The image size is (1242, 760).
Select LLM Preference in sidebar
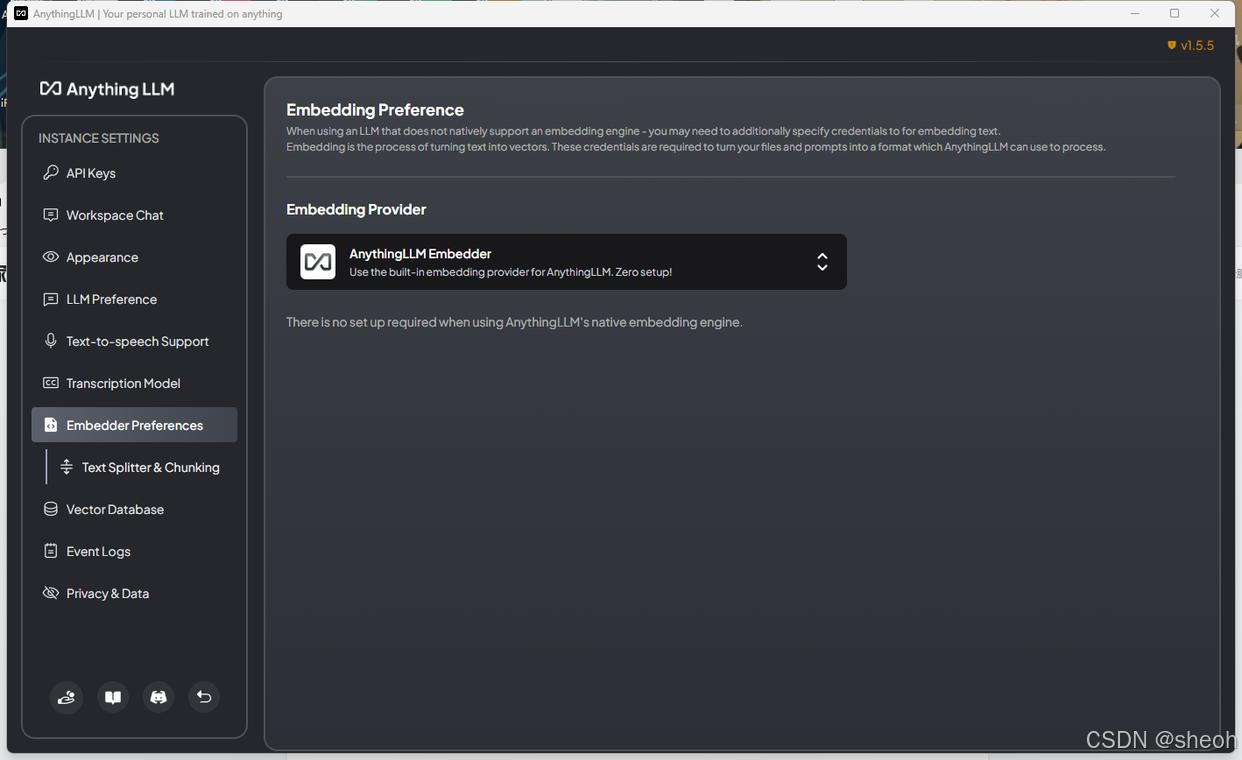[x=134, y=299]
